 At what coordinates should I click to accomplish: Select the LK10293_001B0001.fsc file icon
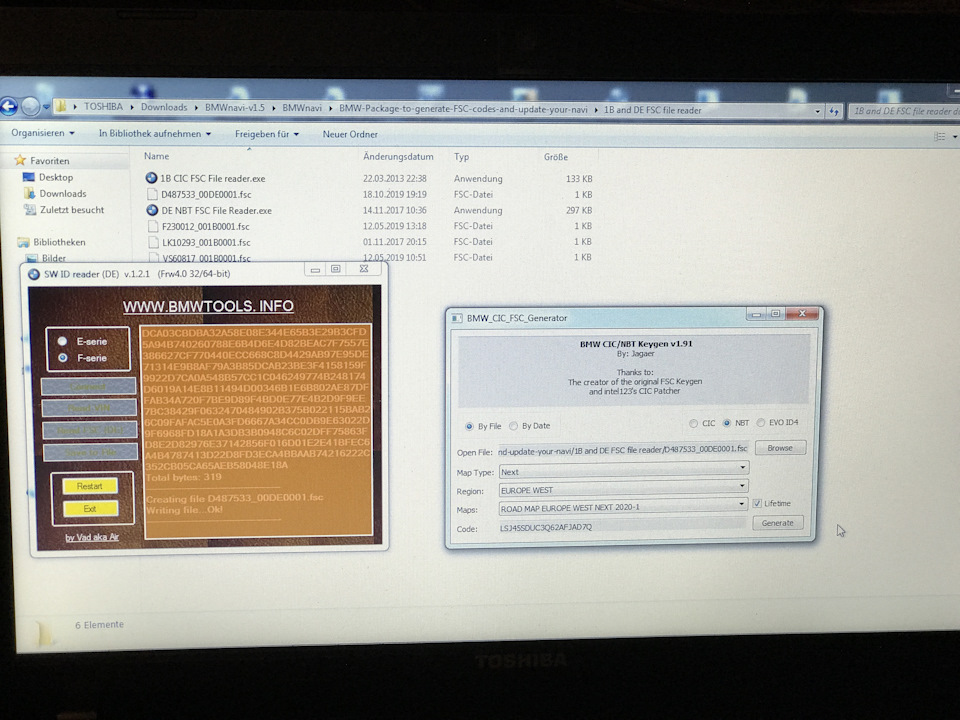153,242
